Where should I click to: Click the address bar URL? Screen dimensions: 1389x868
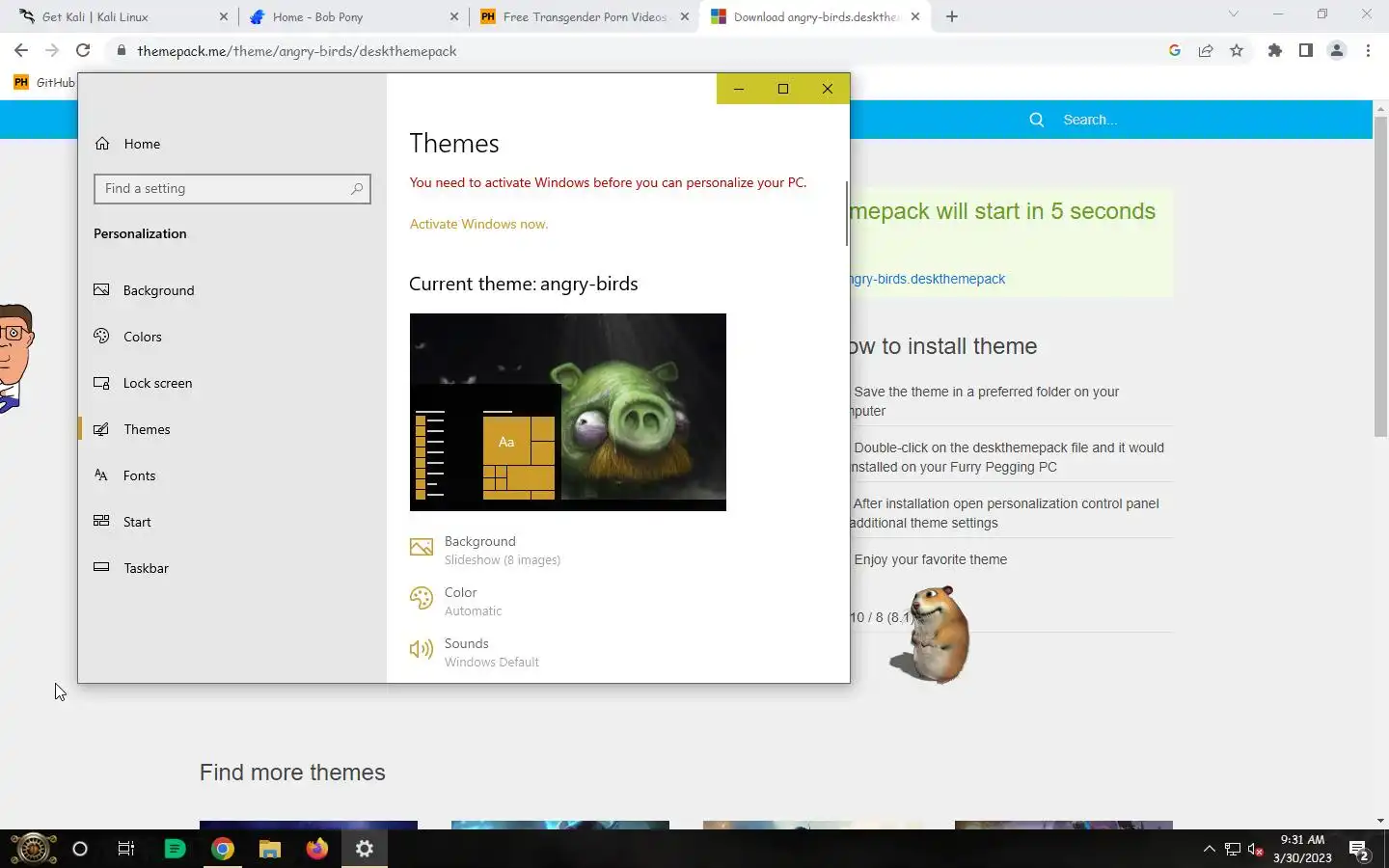click(297, 51)
